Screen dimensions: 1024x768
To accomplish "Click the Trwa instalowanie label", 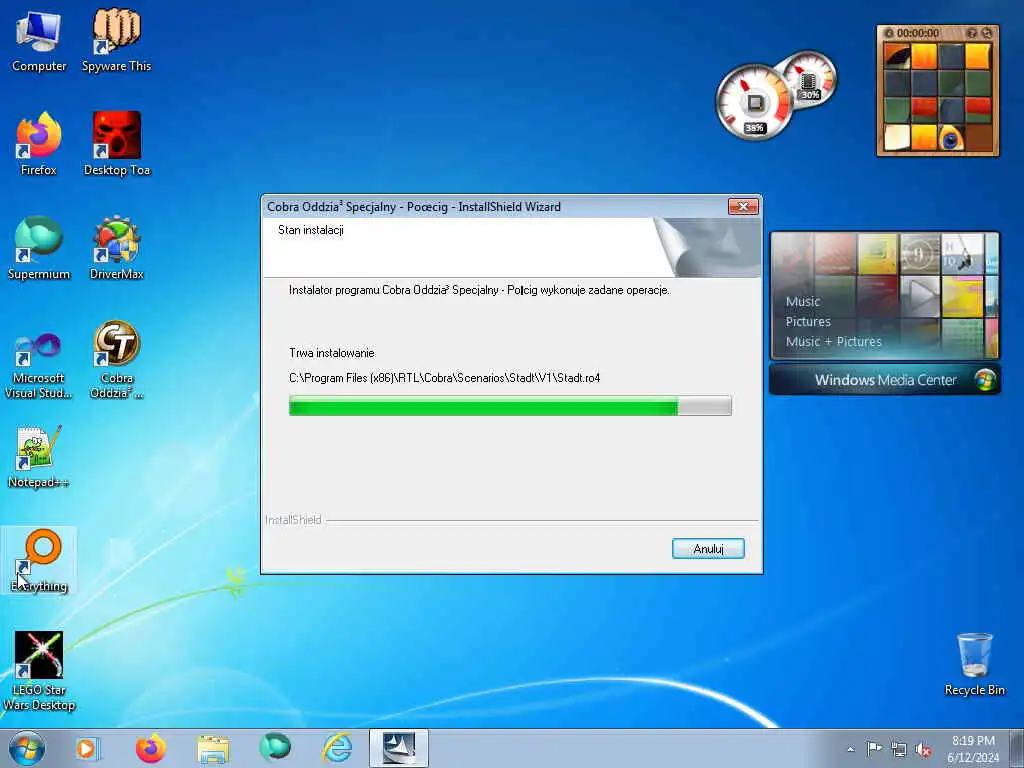I will [332, 353].
